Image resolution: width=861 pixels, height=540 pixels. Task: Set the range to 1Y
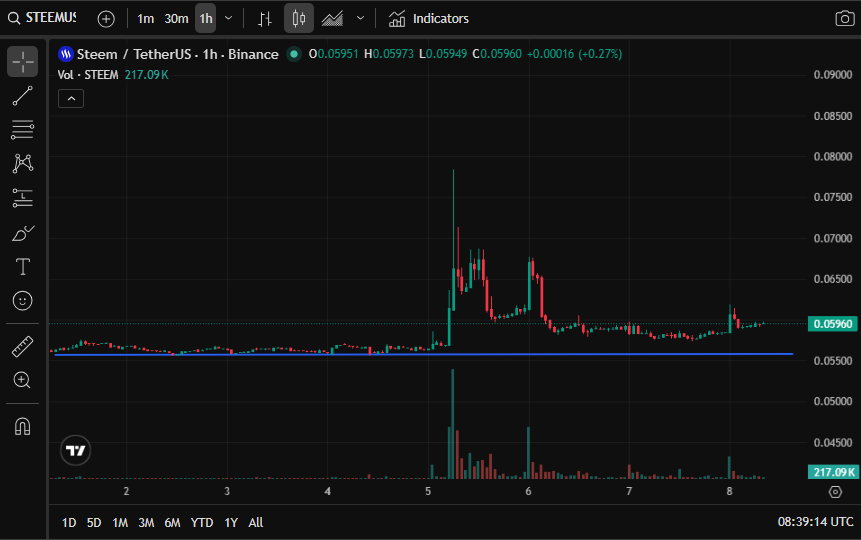click(231, 522)
